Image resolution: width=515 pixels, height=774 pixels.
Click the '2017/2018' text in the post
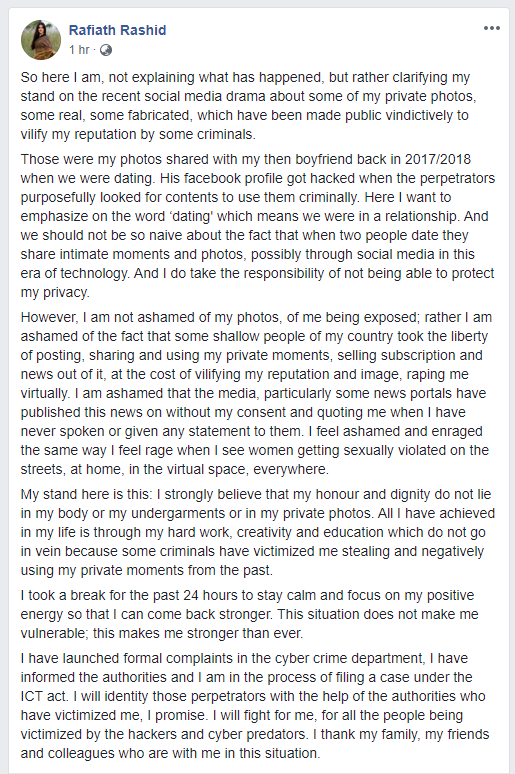tap(438, 159)
